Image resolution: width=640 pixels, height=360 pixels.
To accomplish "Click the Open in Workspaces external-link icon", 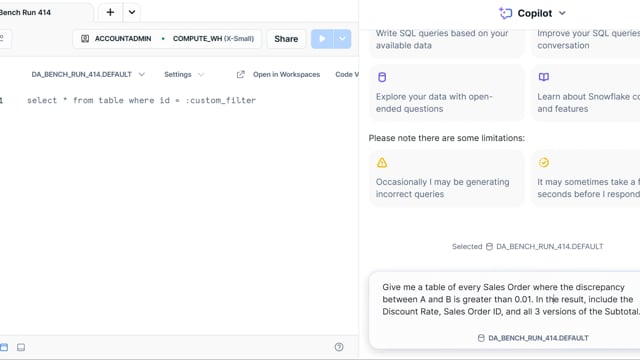I will 241,74.
